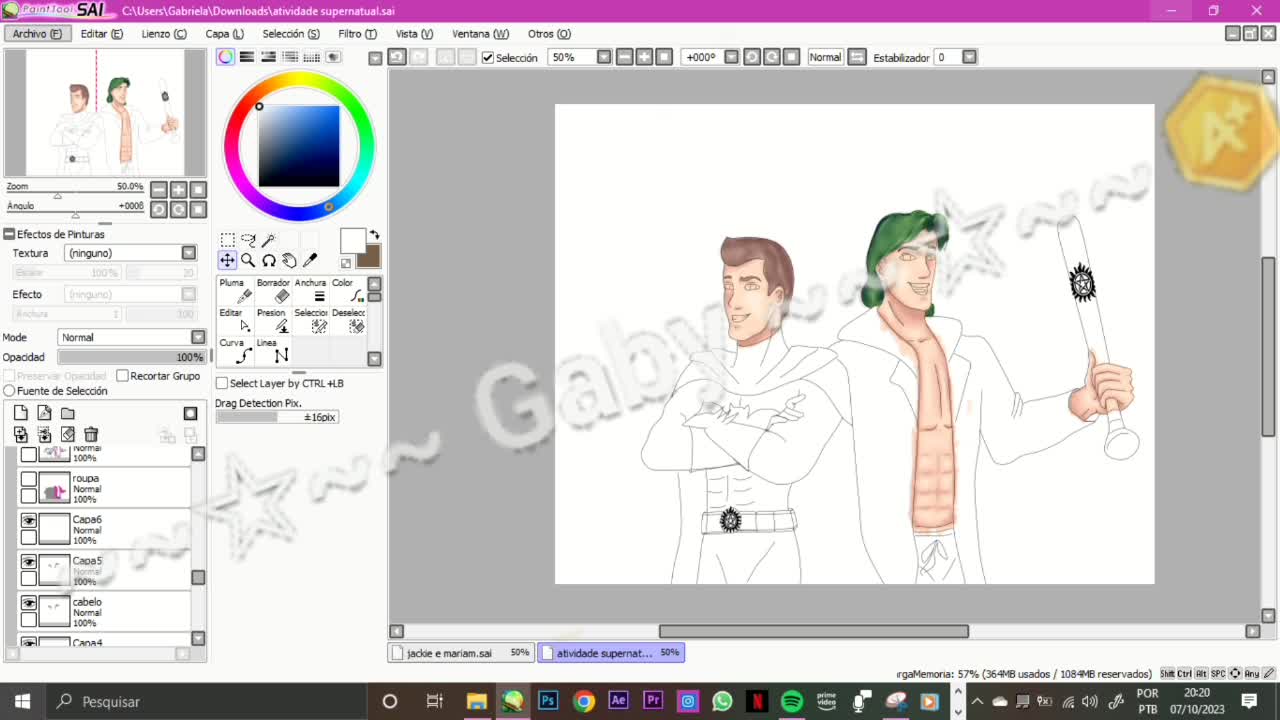
Task: Choose the Presion pressure tool
Action: pyautogui.click(x=274, y=321)
